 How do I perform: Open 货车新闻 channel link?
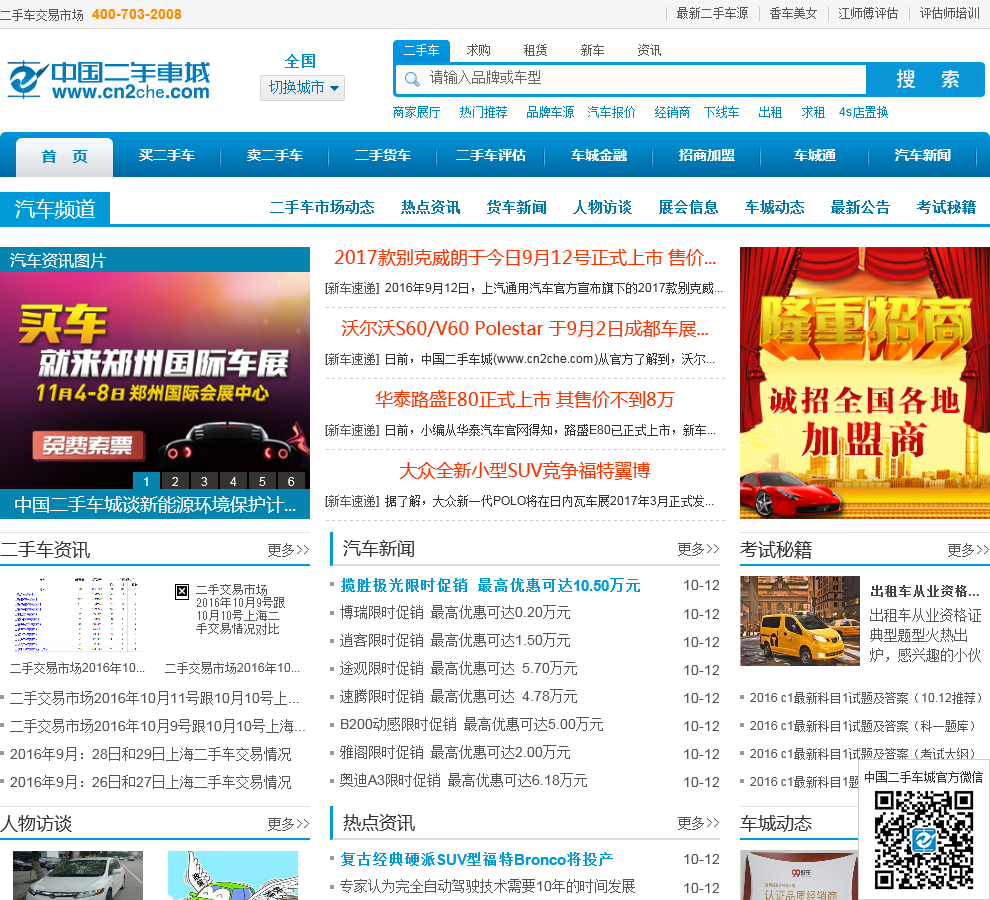[x=516, y=207]
